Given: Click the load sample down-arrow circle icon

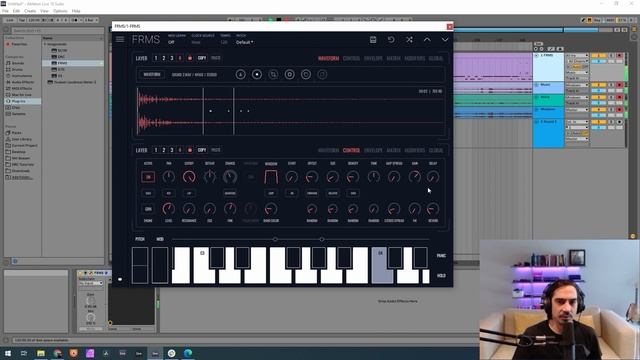Looking at the screenshot, I should 240,75.
